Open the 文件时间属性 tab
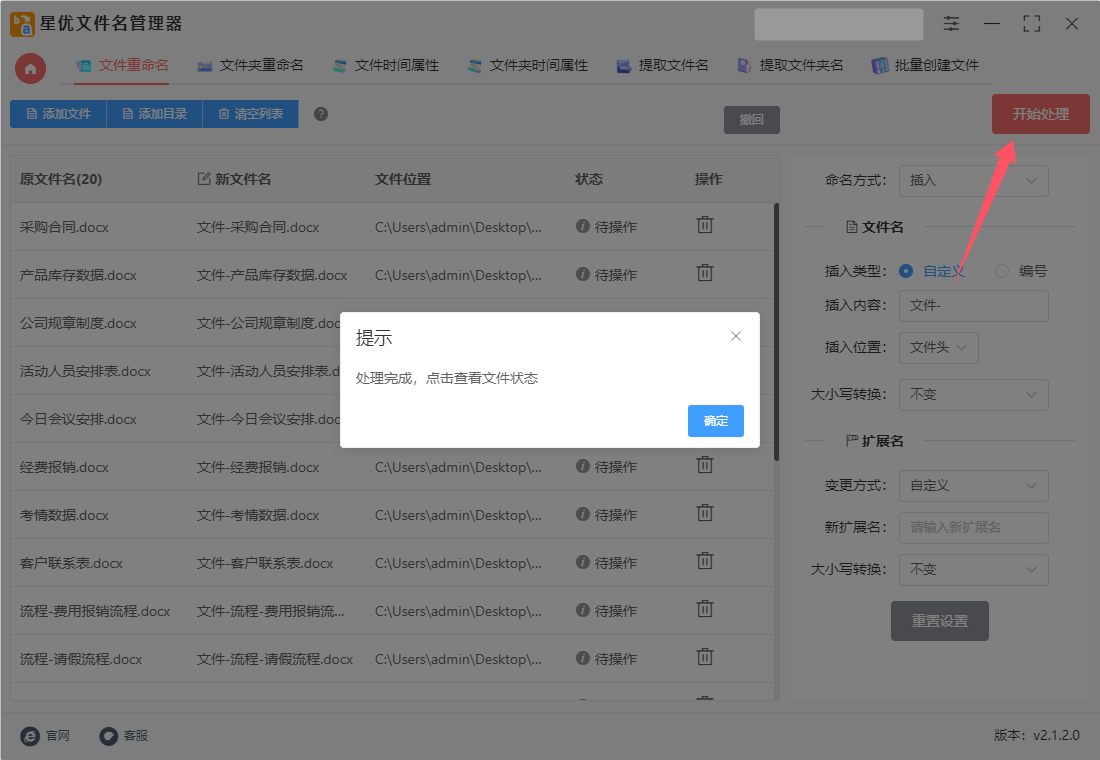 point(385,66)
